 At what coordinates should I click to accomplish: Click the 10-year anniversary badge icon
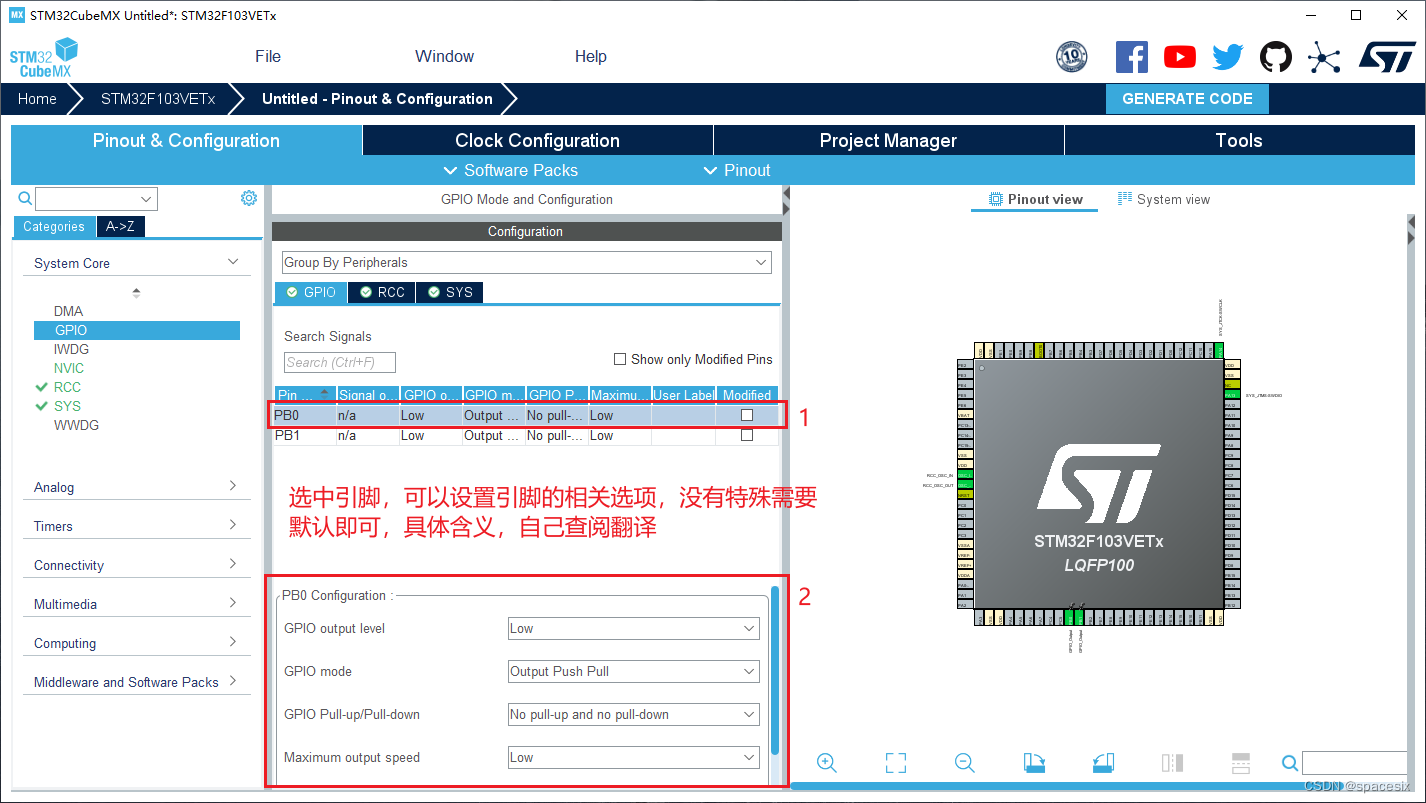[1072, 57]
